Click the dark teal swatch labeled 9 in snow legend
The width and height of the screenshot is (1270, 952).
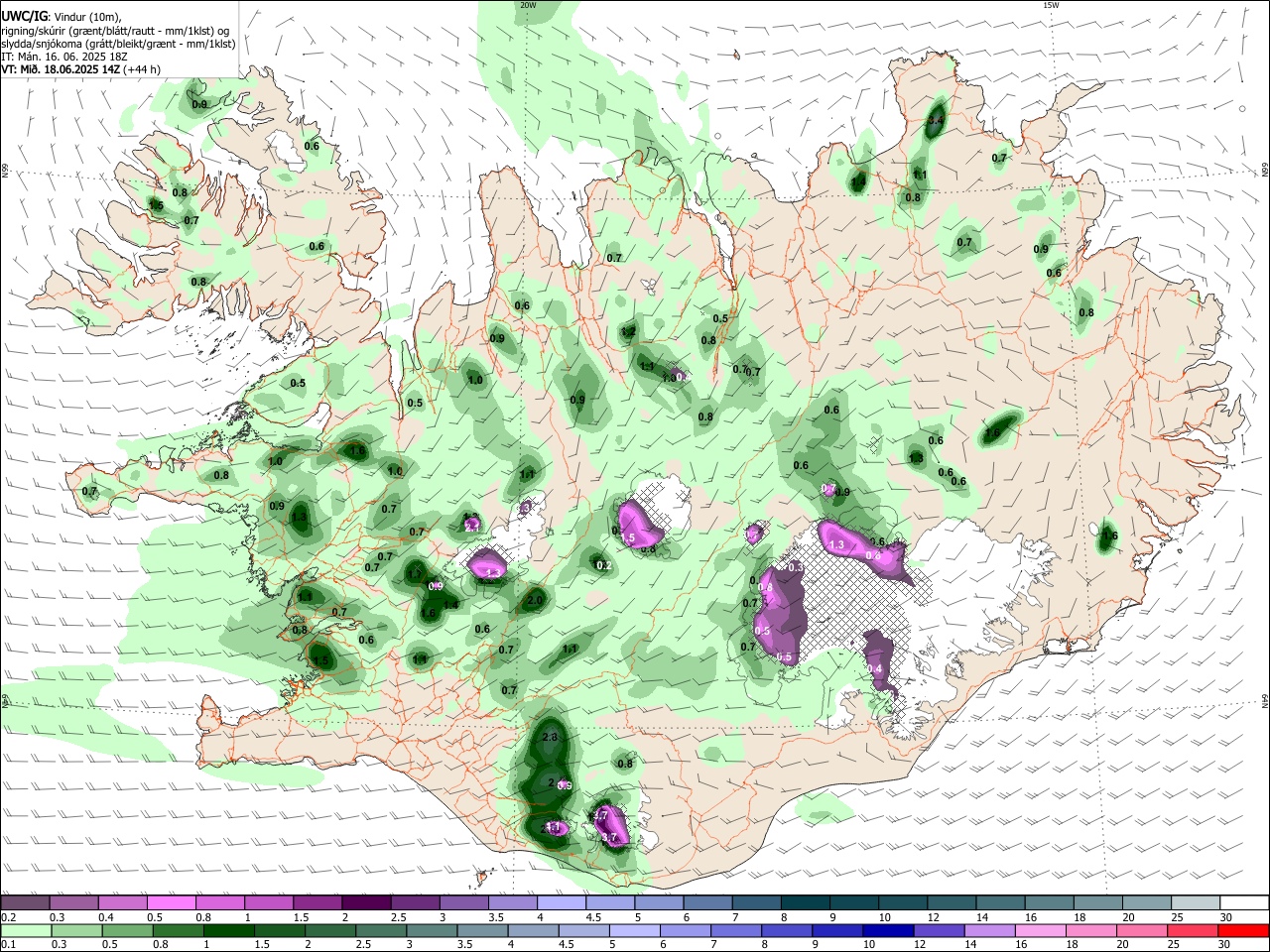pyautogui.click(x=853, y=902)
